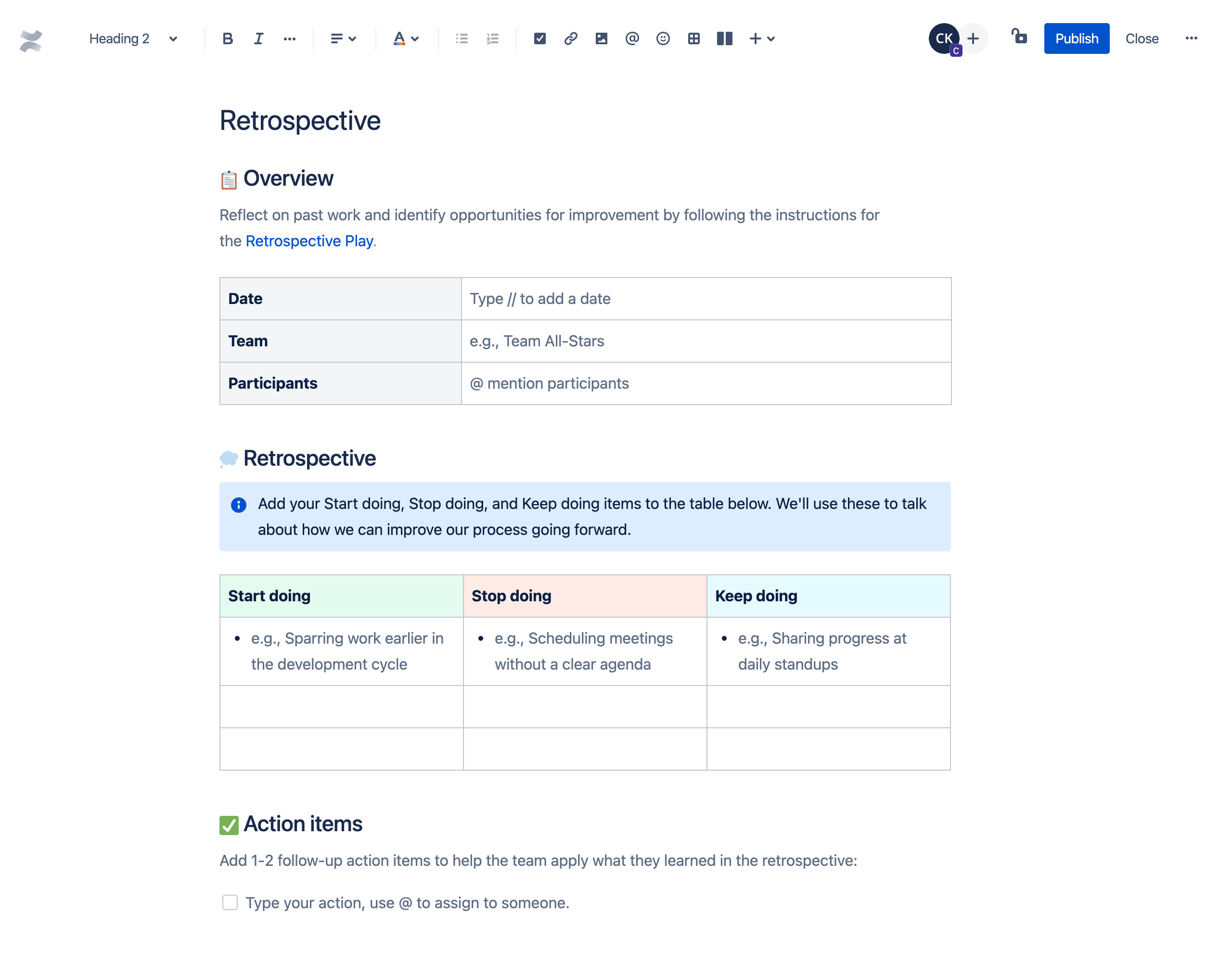Toggle italic formatting icon
Screen dimensions: 1232x964
click(259, 39)
